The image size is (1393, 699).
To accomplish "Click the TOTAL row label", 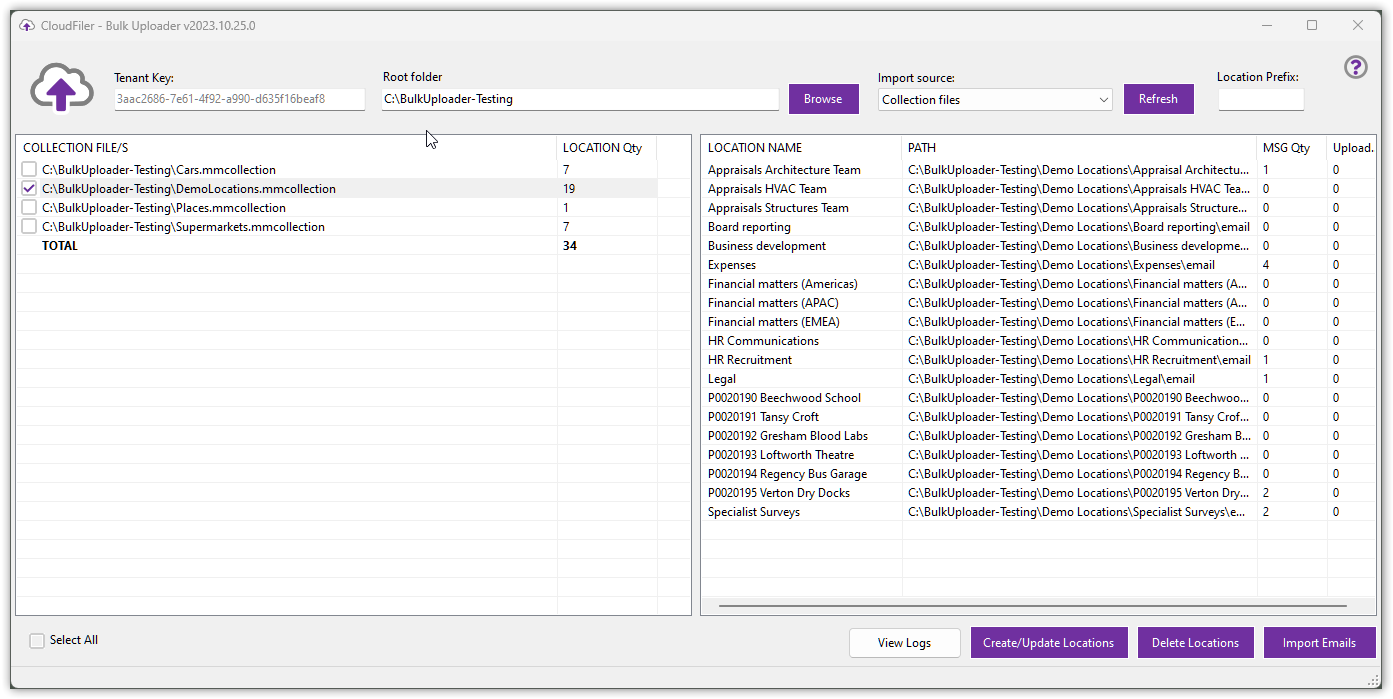I will [x=60, y=246].
